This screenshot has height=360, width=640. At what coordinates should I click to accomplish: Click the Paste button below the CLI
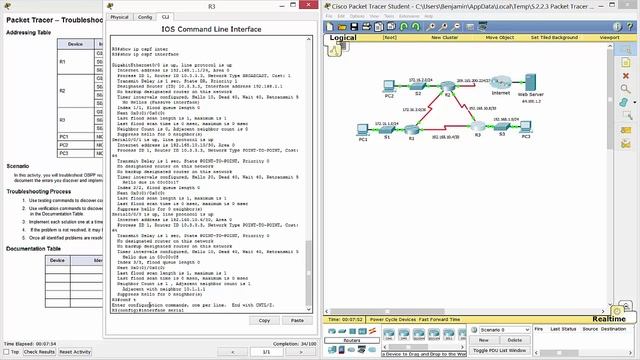297,320
